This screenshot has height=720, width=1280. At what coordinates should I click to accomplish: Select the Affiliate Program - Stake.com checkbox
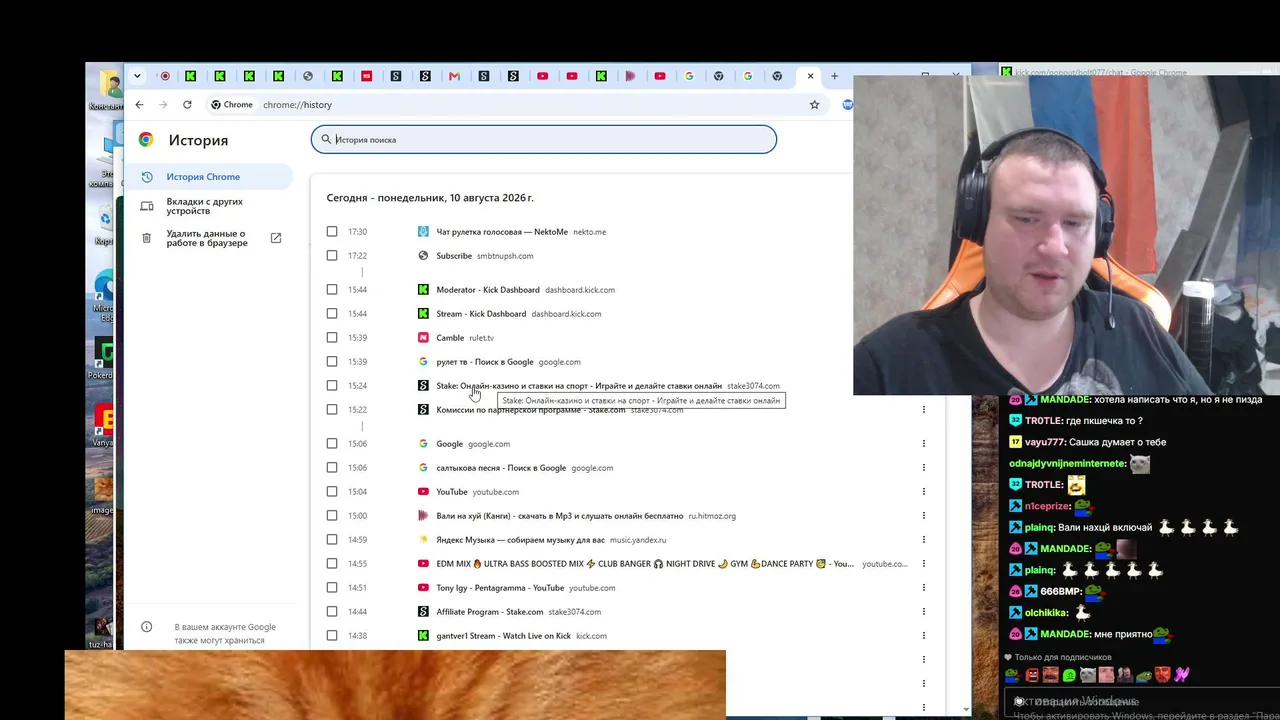(332, 612)
